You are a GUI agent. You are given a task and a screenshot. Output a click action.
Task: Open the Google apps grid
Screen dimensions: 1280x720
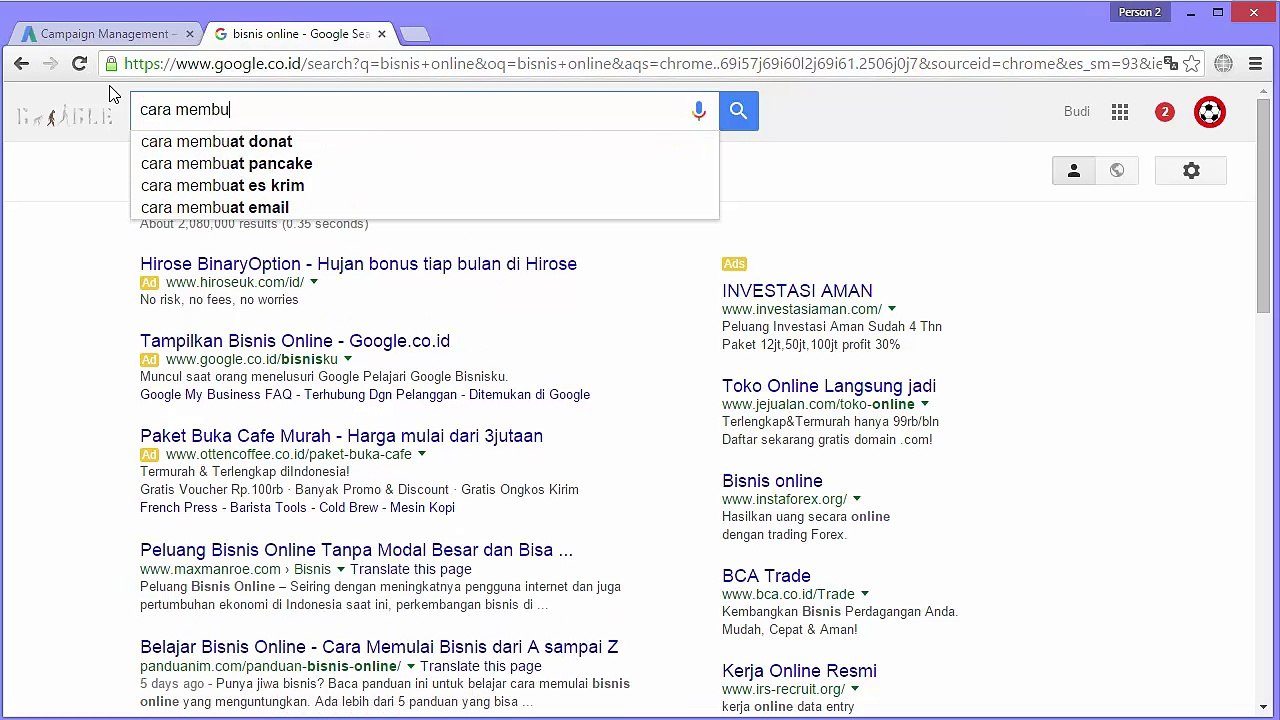click(1120, 112)
